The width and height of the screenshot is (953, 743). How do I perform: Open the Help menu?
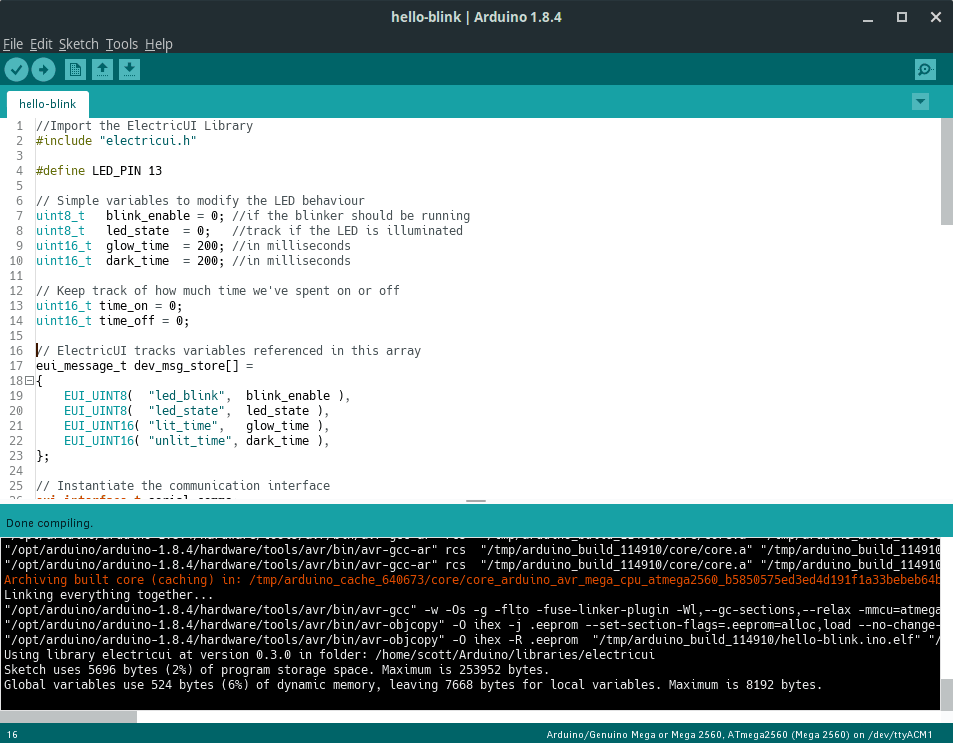159,44
